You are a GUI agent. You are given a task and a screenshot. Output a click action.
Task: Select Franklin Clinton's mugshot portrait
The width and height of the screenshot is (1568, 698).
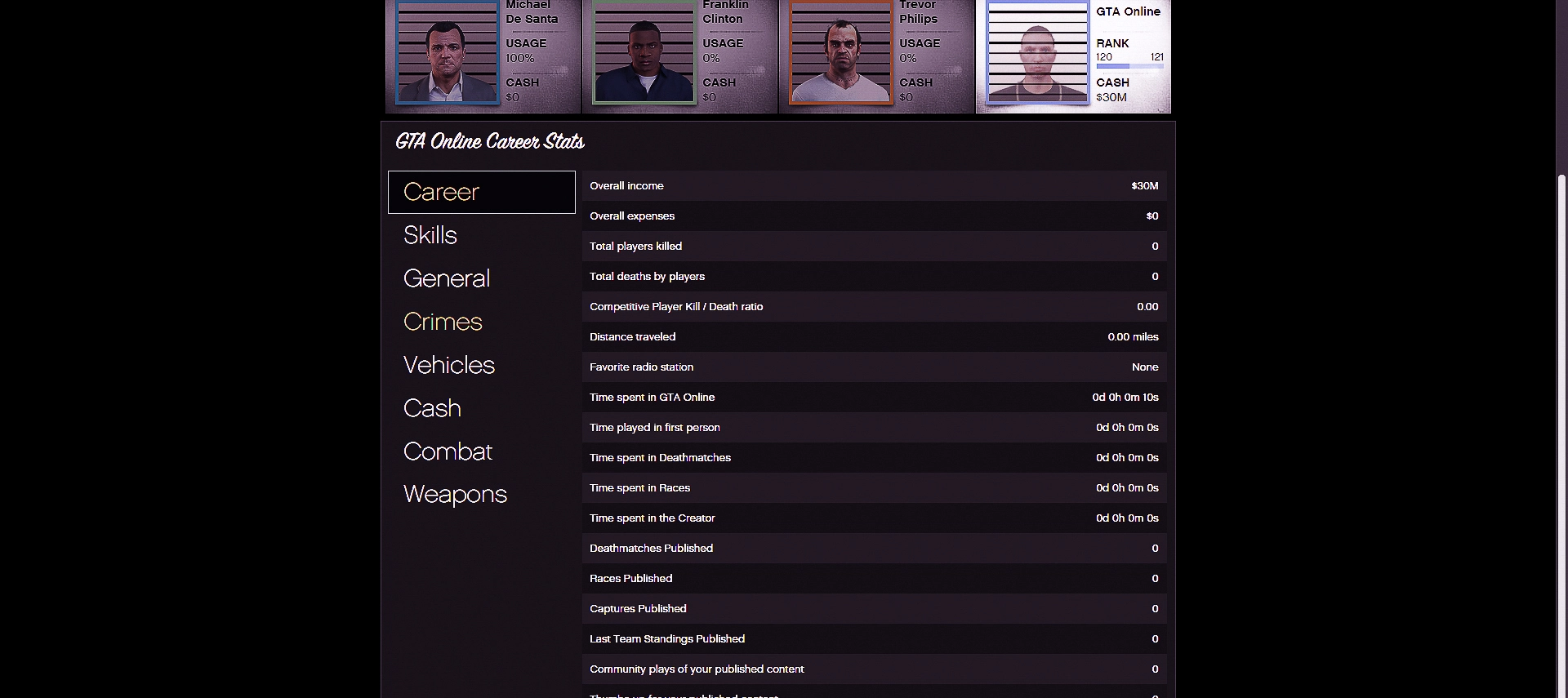click(644, 52)
